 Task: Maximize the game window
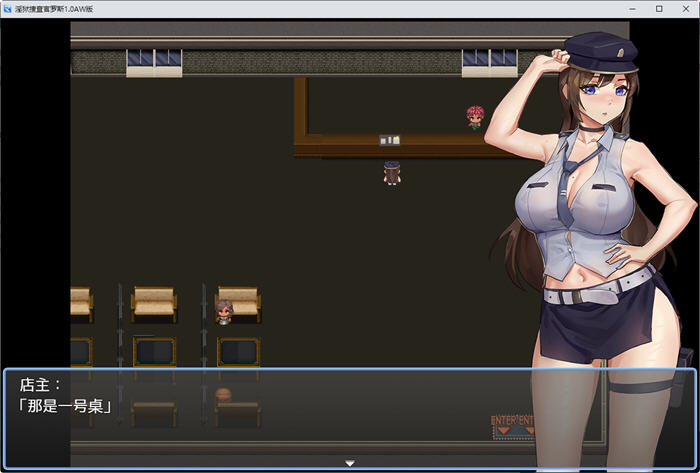(x=658, y=8)
